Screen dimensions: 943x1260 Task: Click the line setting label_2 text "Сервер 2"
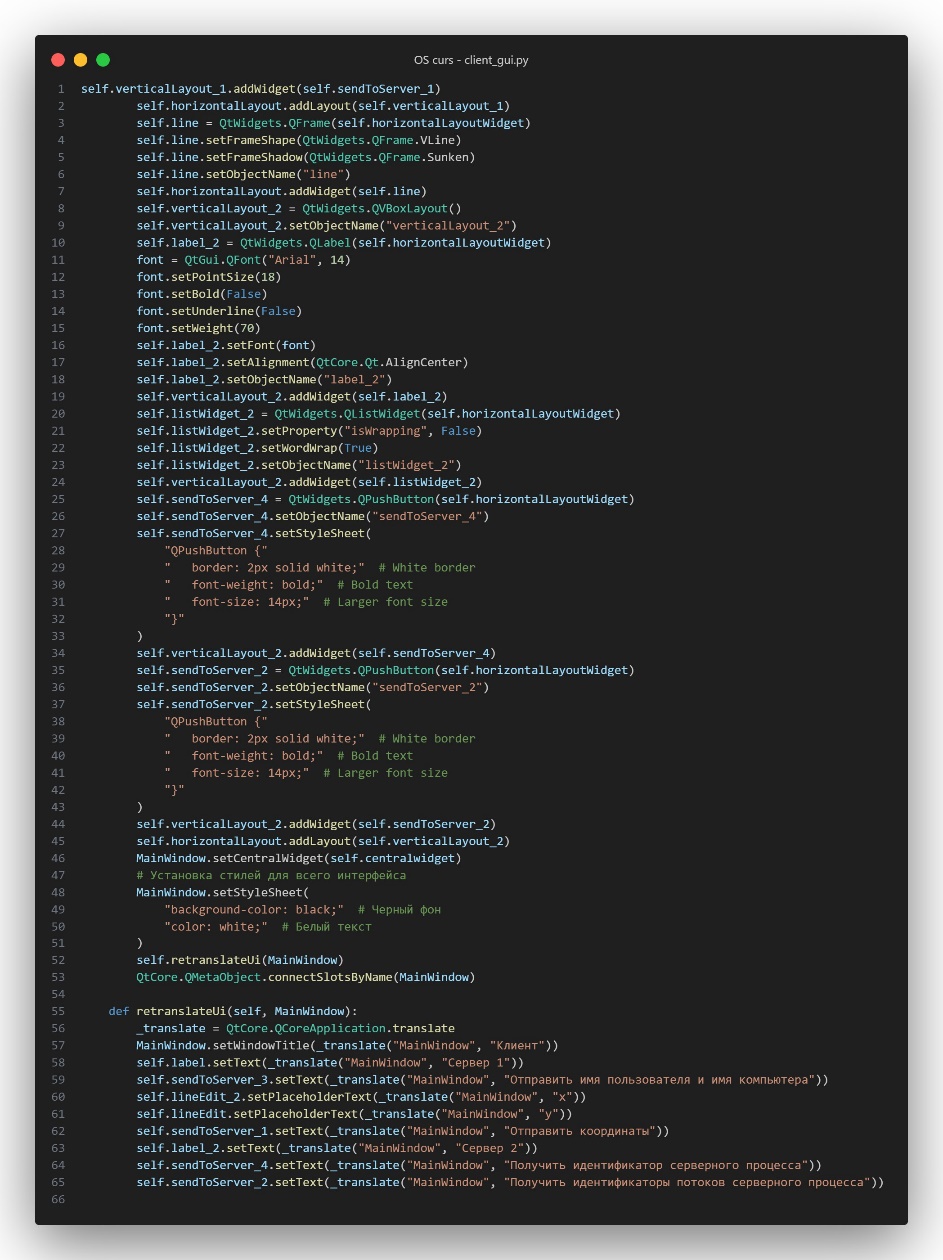(x=337, y=1148)
